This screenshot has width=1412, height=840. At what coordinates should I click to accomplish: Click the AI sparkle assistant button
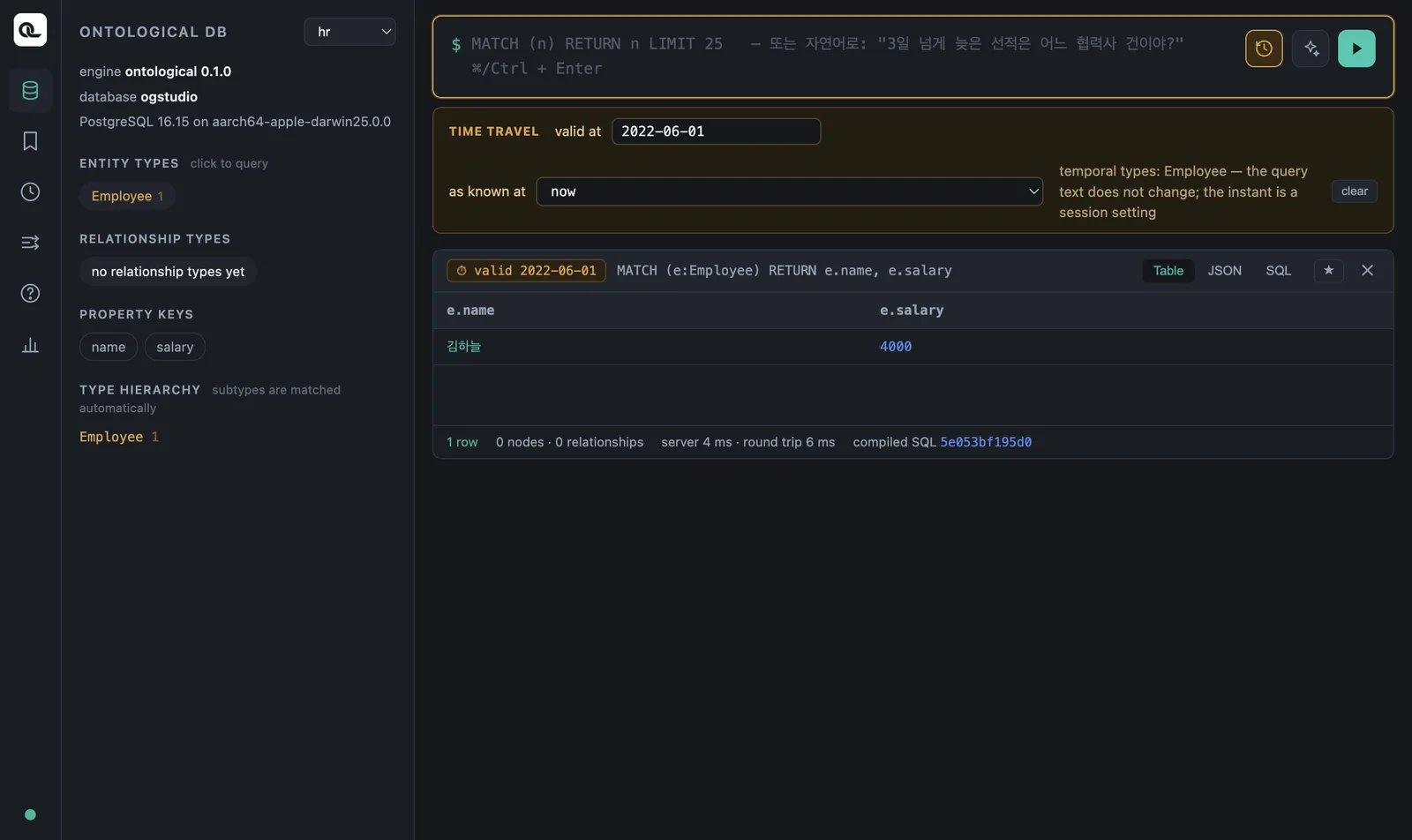point(1311,49)
